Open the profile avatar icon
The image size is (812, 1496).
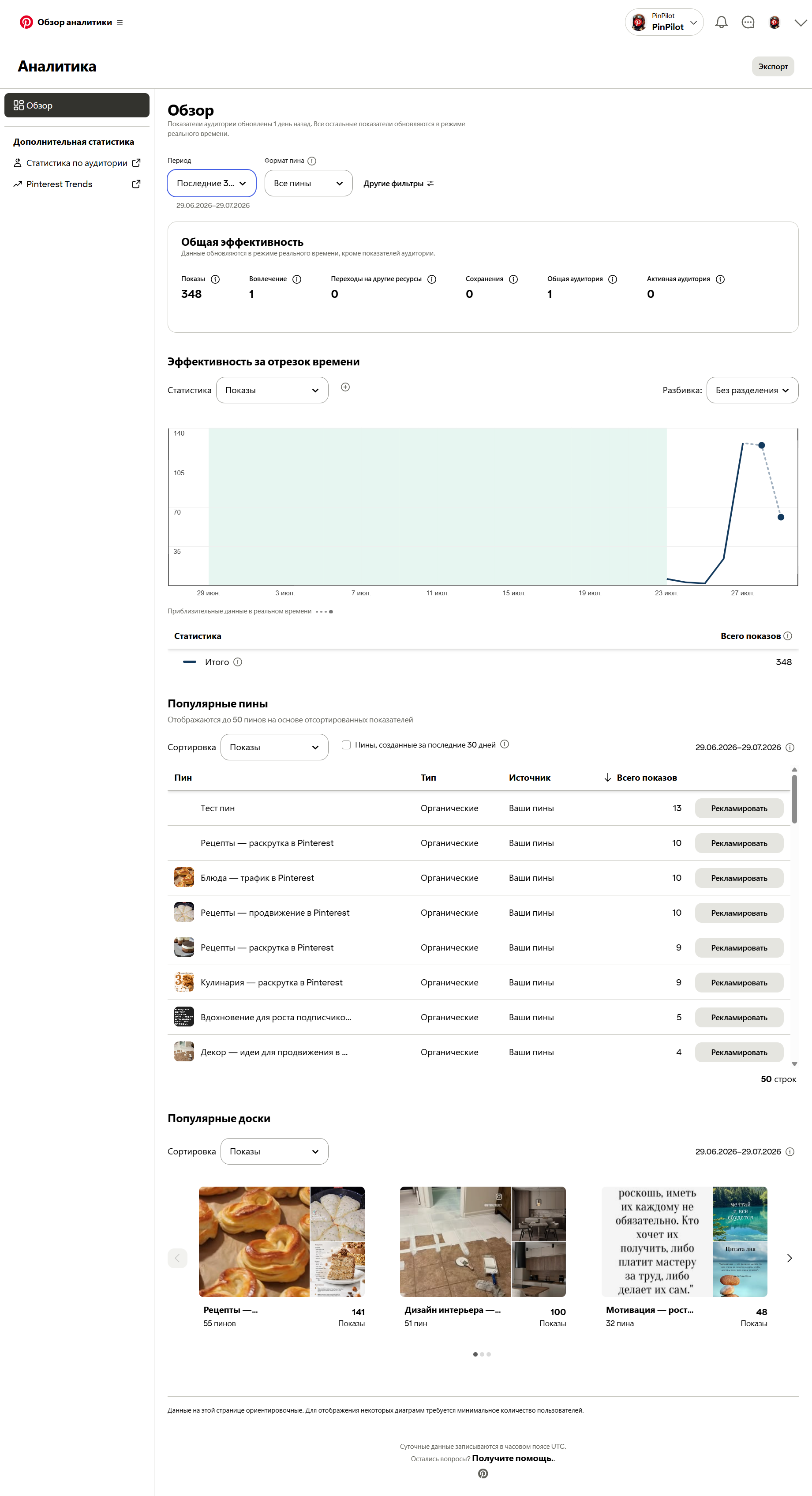tap(774, 22)
